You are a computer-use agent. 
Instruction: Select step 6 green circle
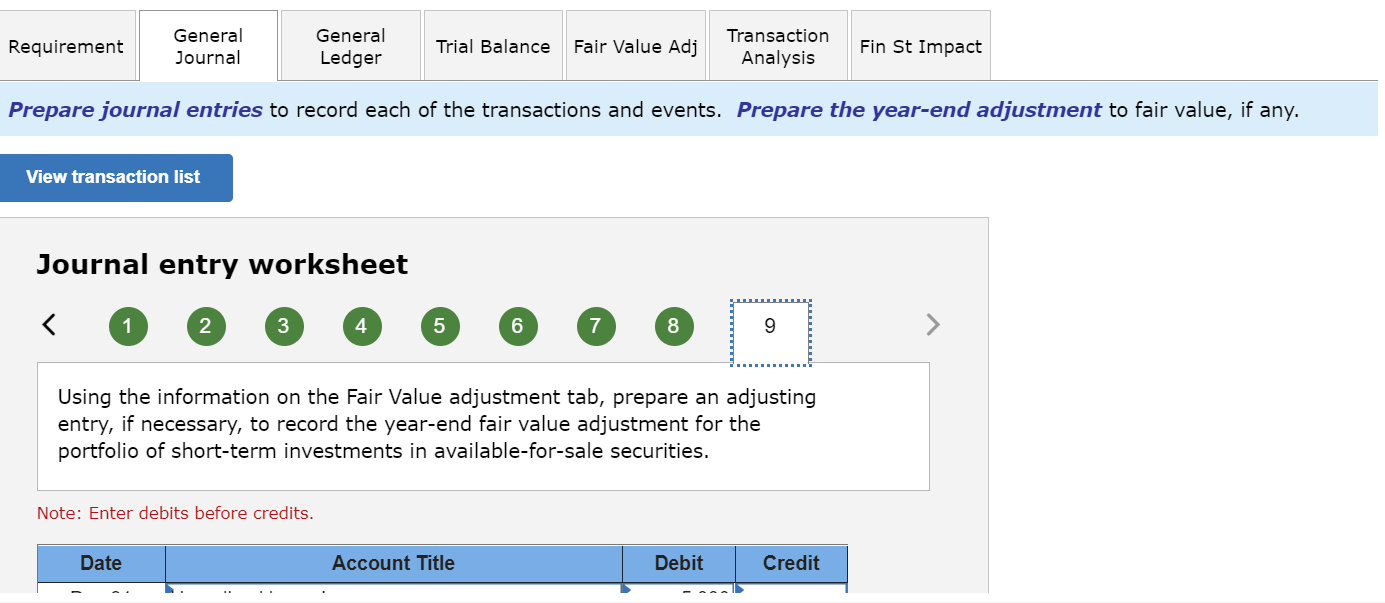pos(518,326)
